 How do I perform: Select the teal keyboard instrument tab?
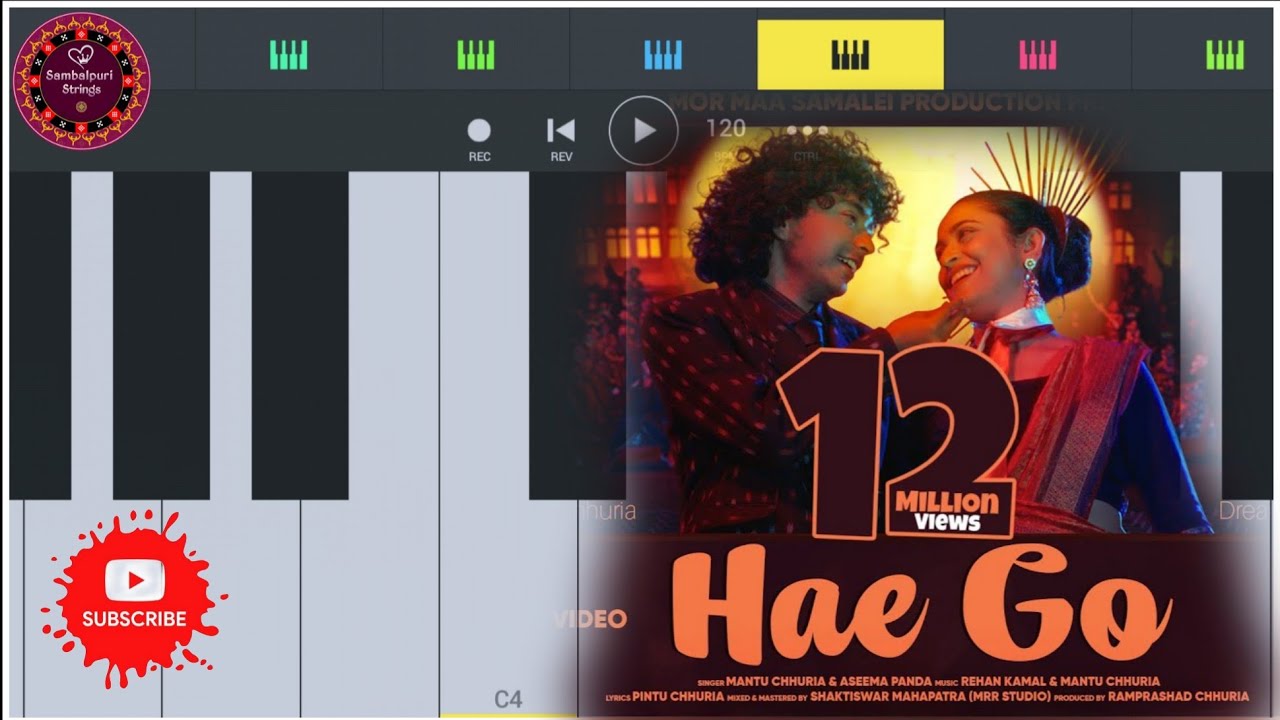tap(289, 54)
